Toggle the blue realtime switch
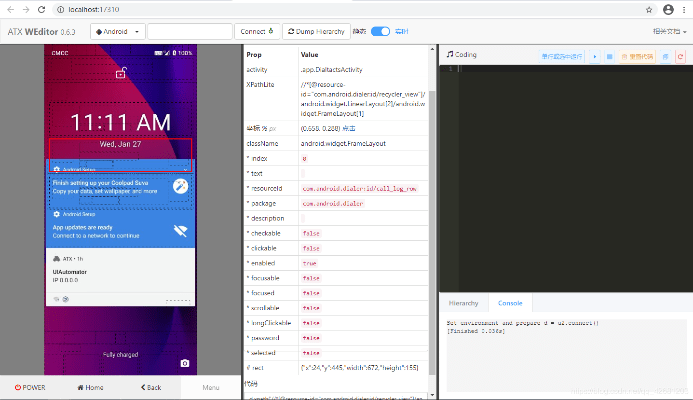Viewport: 693px width, 400px height. coord(380,31)
